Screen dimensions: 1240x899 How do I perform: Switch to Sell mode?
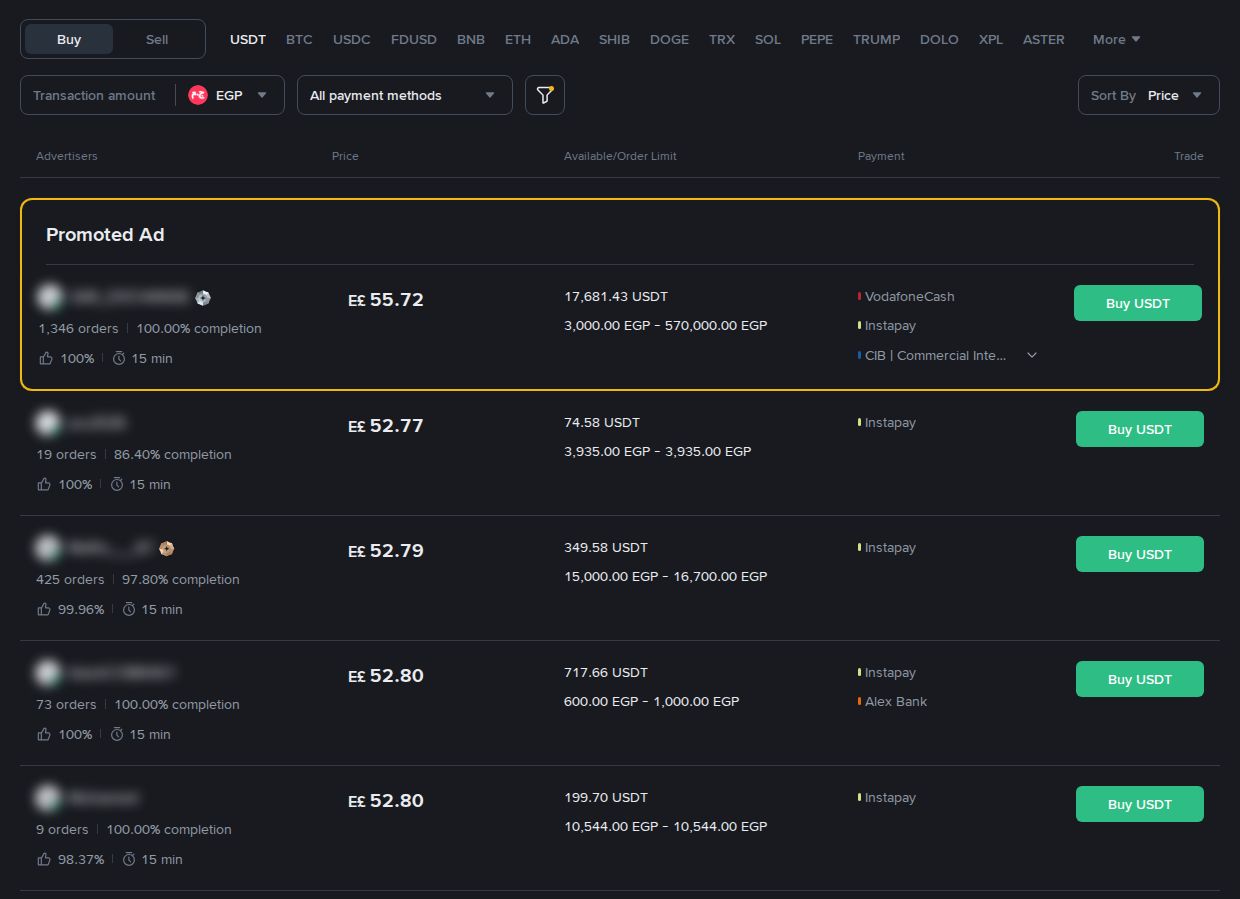coord(157,39)
